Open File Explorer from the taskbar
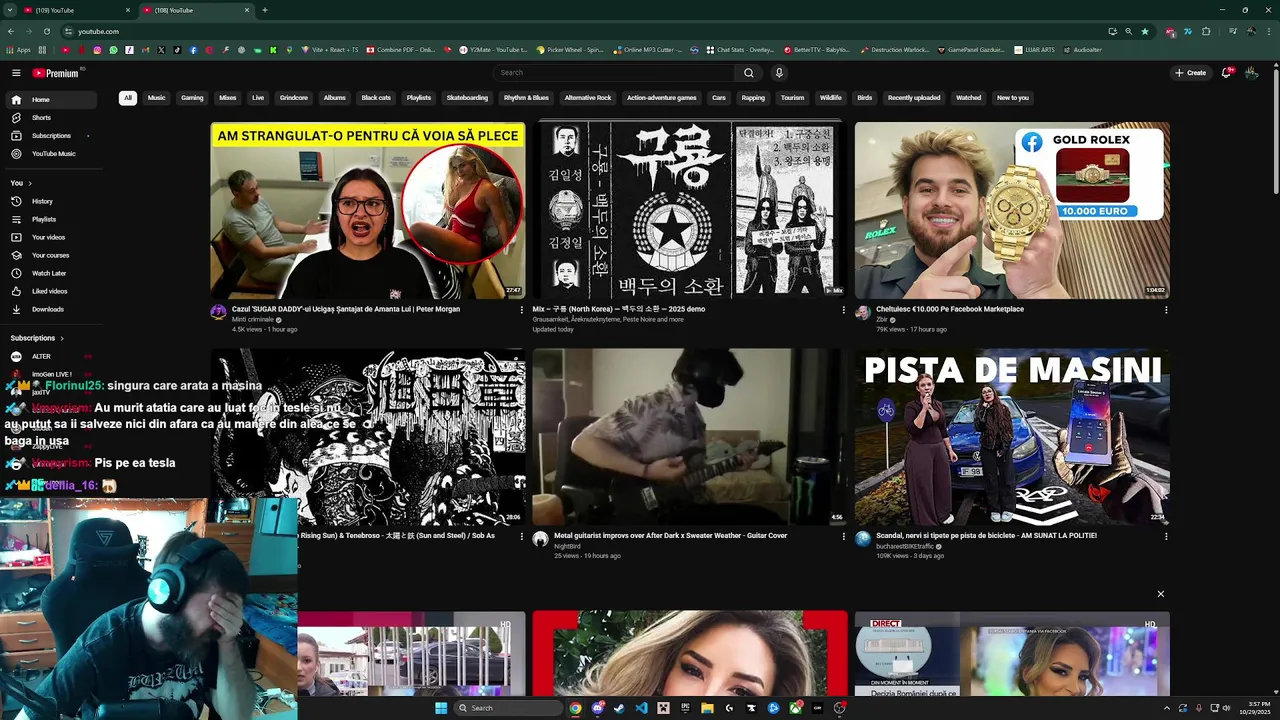The height and width of the screenshot is (720, 1280). click(707, 708)
